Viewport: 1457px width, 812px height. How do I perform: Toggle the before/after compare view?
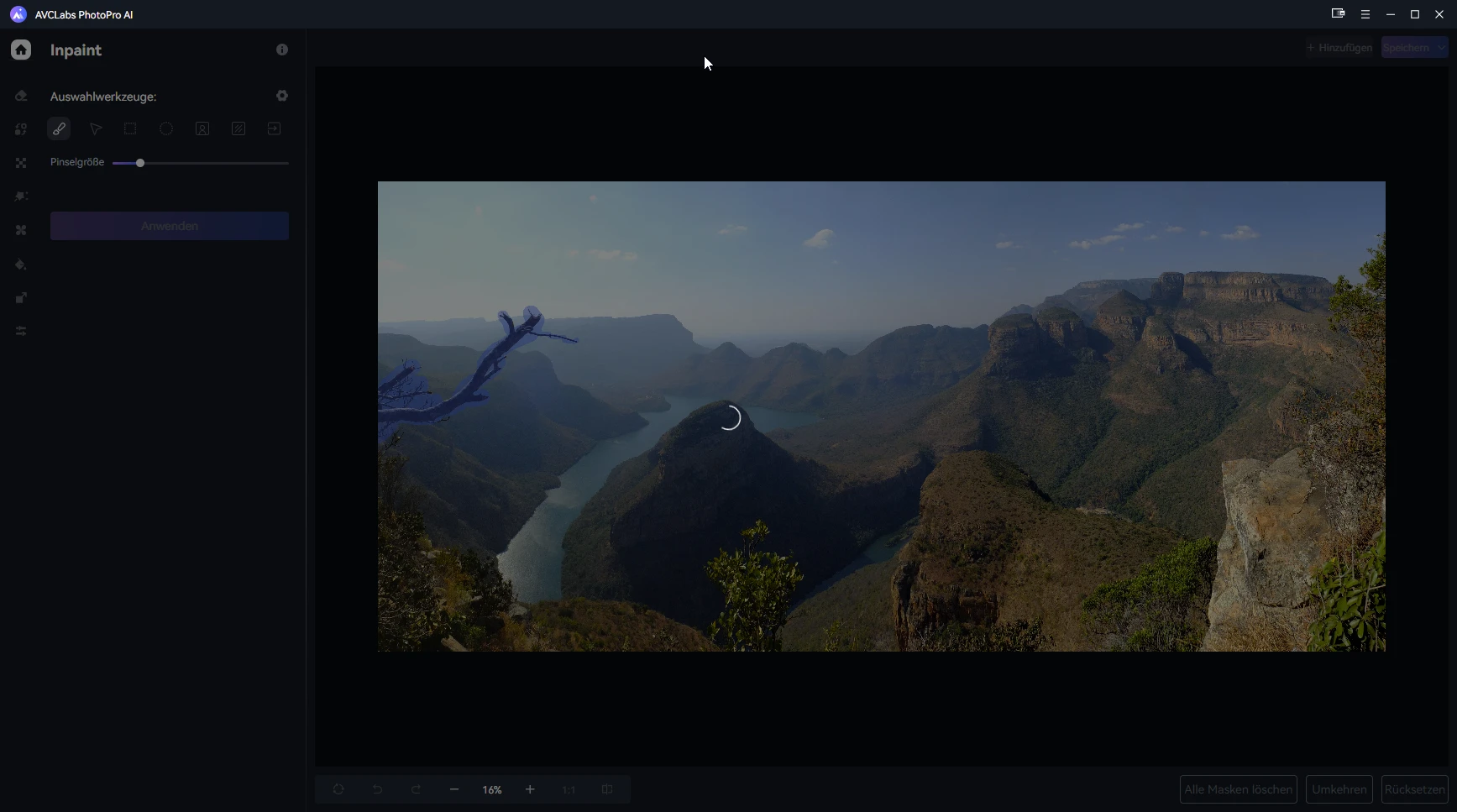coord(607,789)
